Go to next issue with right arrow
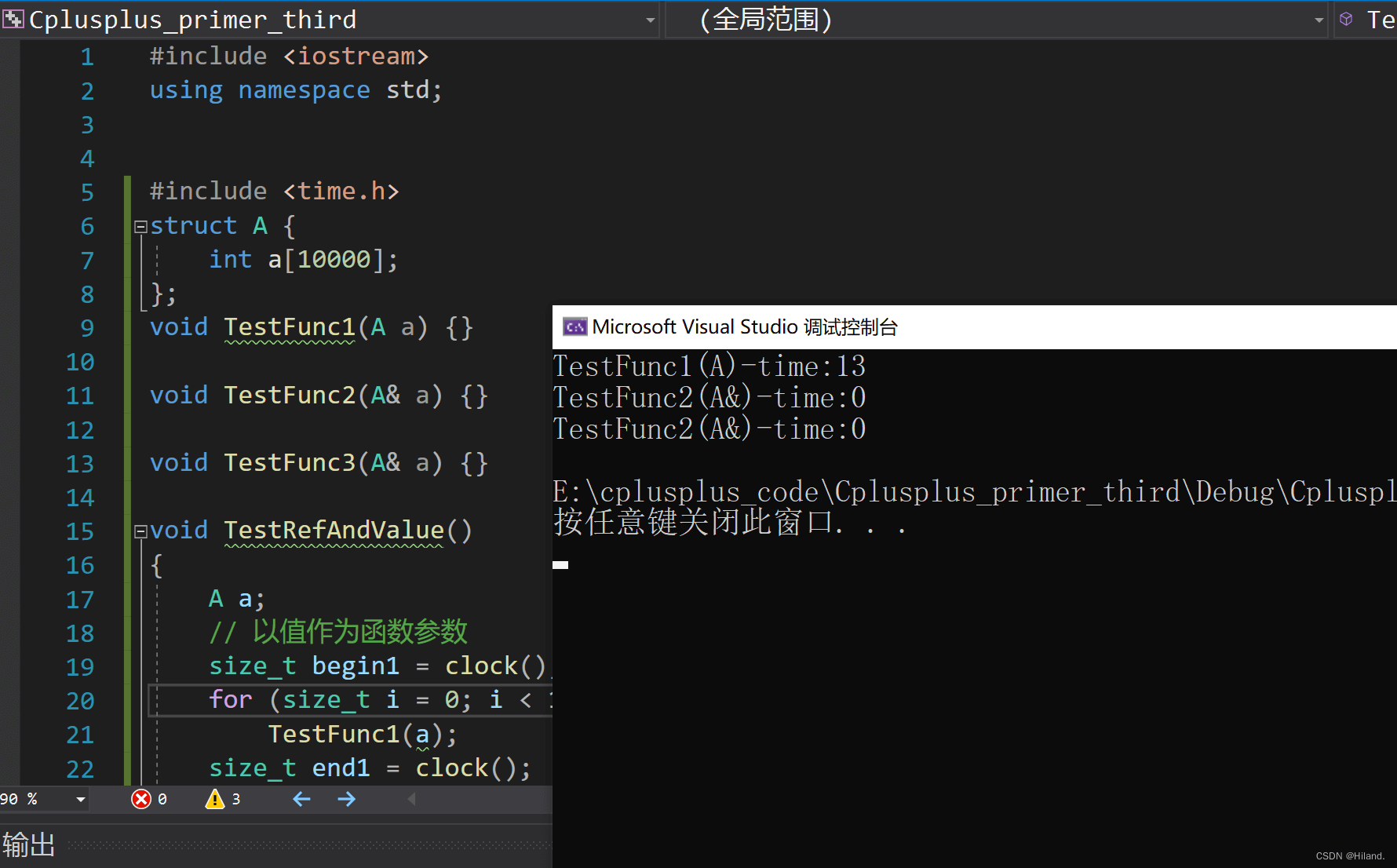 click(346, 799)
